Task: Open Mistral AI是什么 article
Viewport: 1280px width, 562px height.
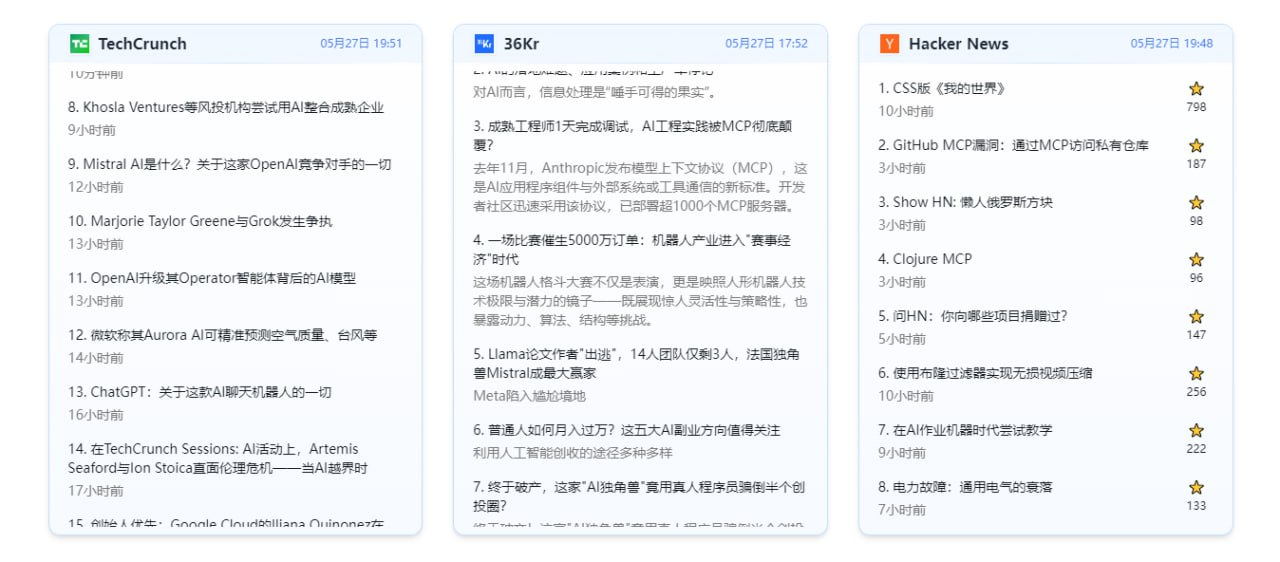Action: [x=230, y=164]
